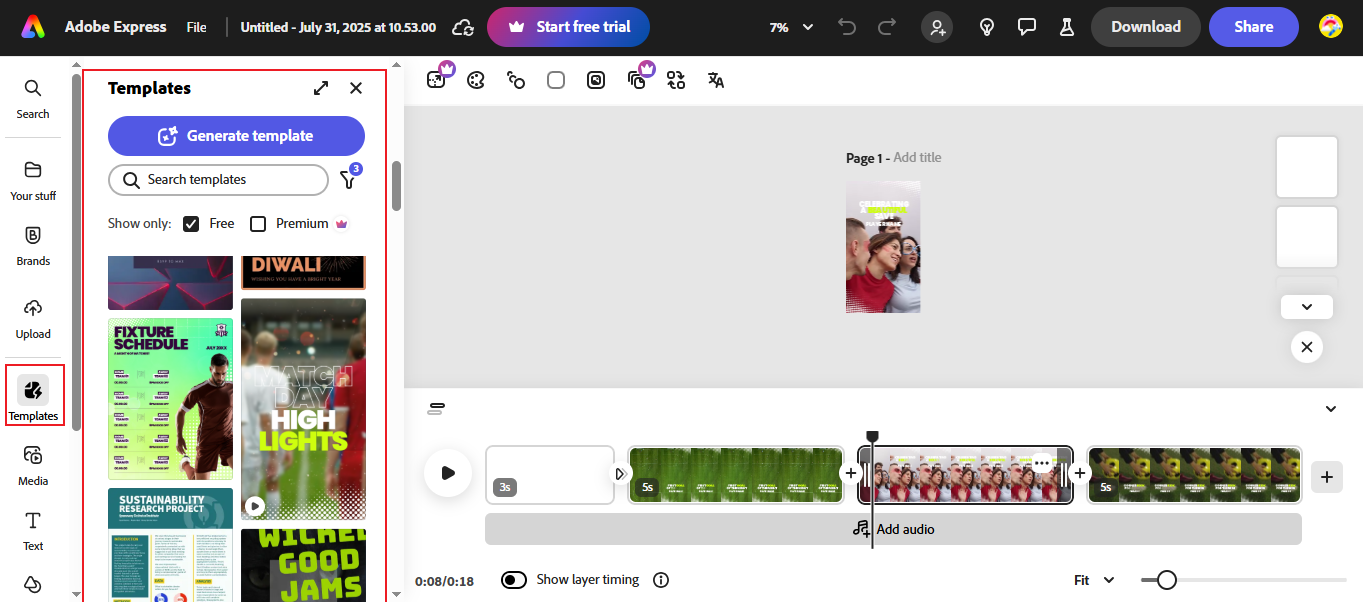Click the Search templates input field
This screenshot has height=602, width=1363.
[218, 180]
